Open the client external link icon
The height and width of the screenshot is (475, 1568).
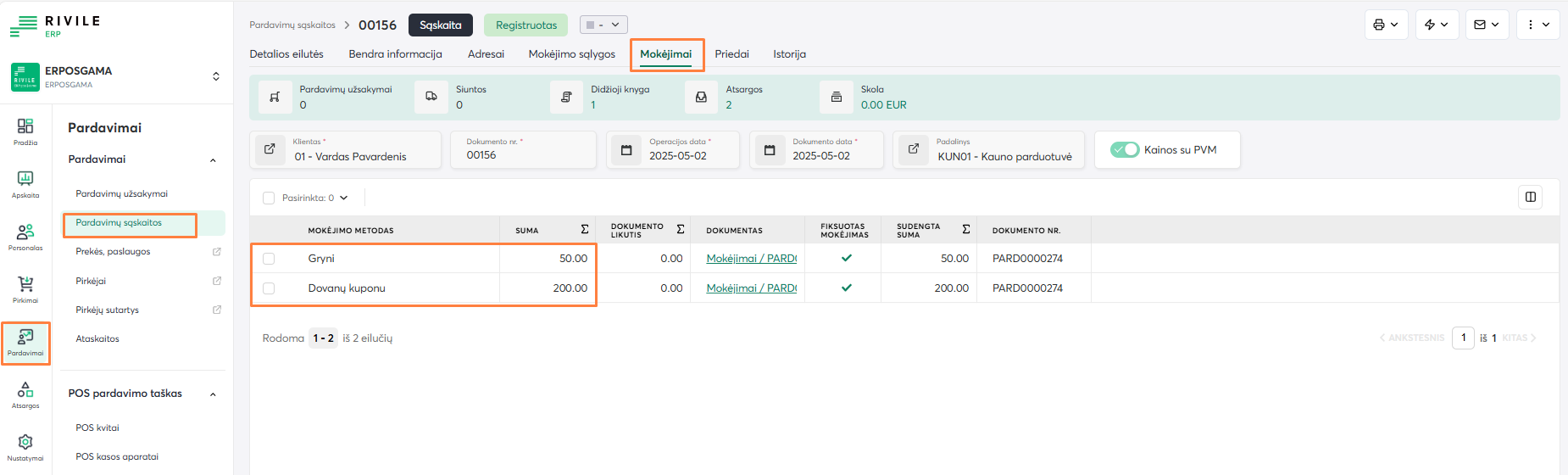[270, 149]
